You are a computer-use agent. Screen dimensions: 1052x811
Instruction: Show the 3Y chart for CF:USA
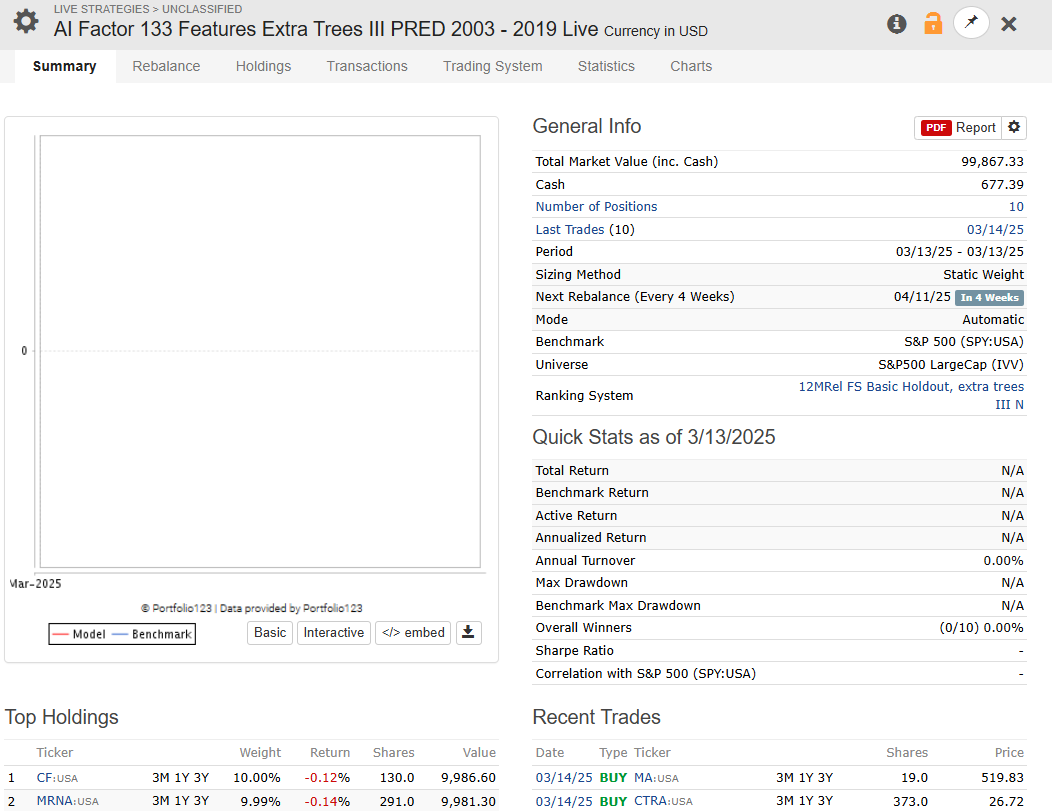pyautogui.click(x=201, y=778)
